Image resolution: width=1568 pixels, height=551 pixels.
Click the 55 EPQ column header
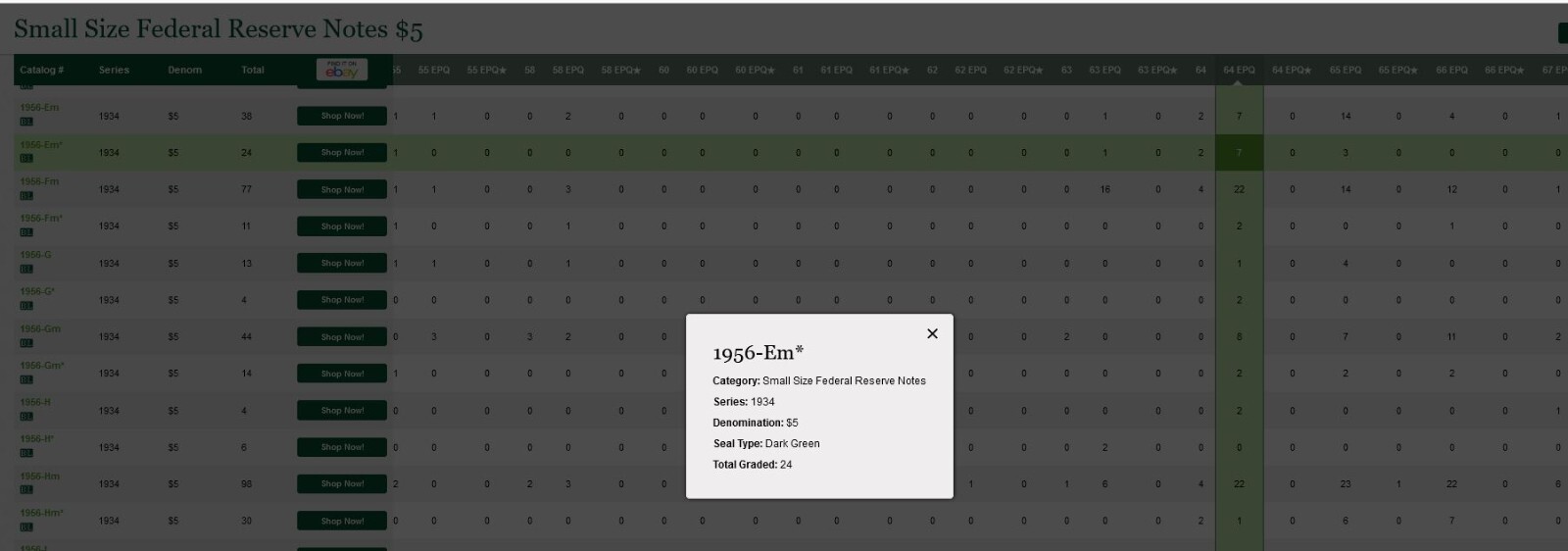point(434,70)
